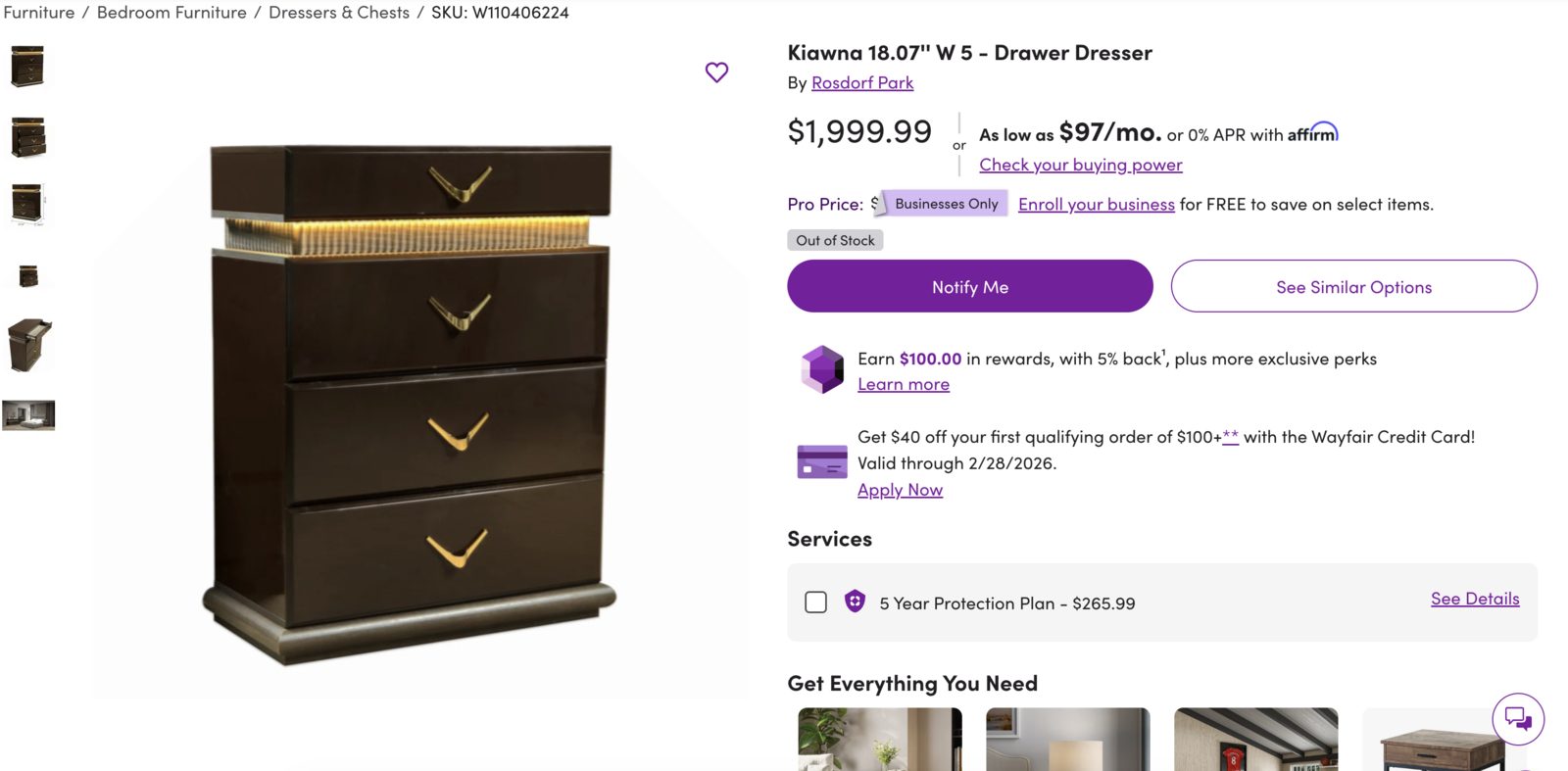Expand See Details for protection plan
This screenshot has height=771, width=1568.
click(1474, 599)
